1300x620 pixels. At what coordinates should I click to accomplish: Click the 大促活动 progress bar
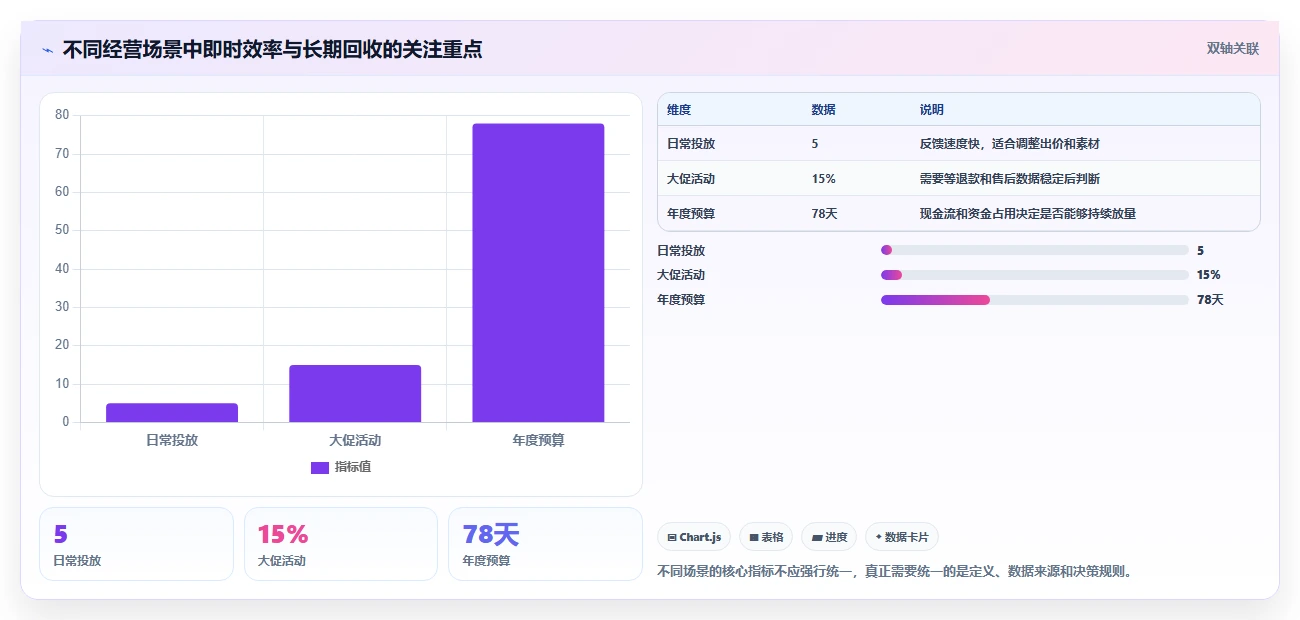coord(1035,275)
